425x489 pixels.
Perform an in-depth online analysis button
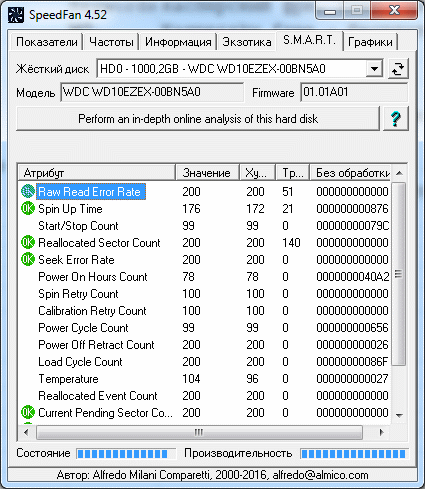click(198, 119)
